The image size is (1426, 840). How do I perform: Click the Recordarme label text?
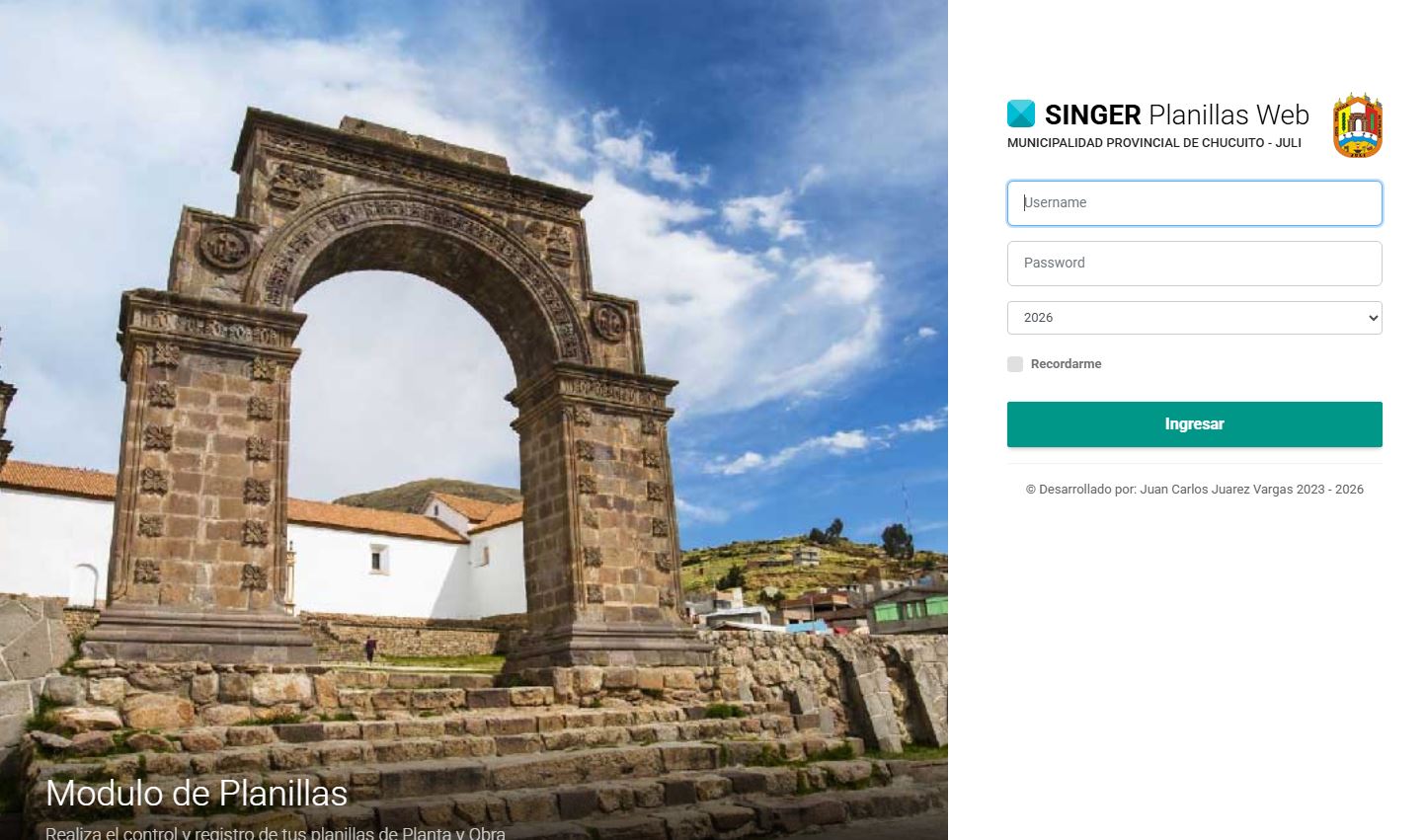(x=1066, y=364)
